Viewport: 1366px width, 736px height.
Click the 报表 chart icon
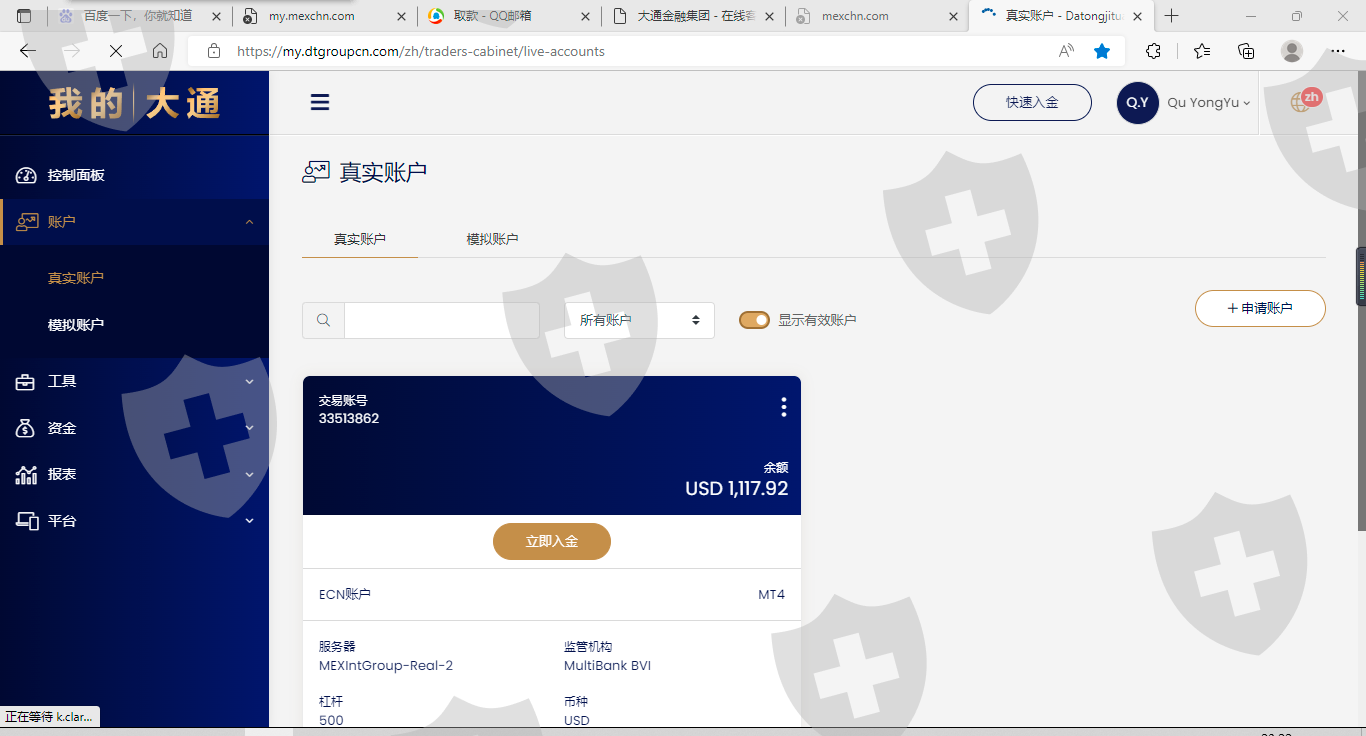[26, 474]
